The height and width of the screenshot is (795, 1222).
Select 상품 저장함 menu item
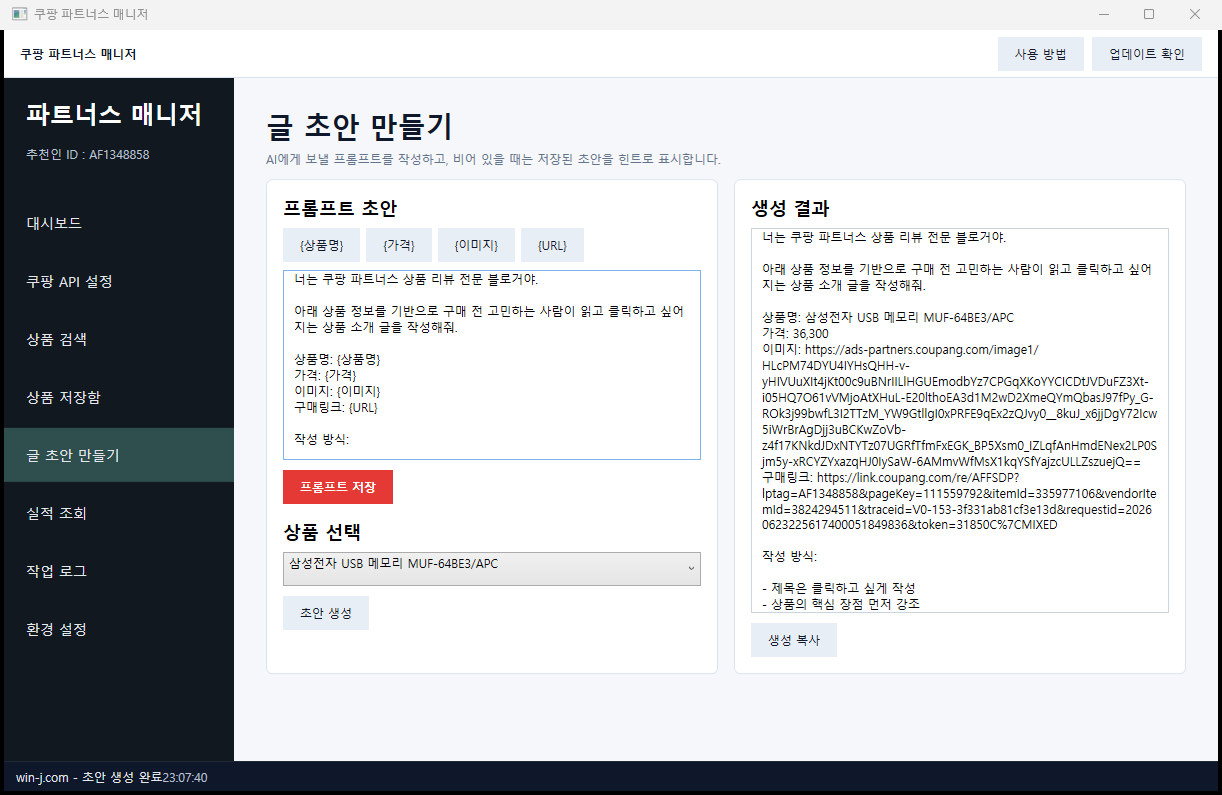[x=119, y=397]
